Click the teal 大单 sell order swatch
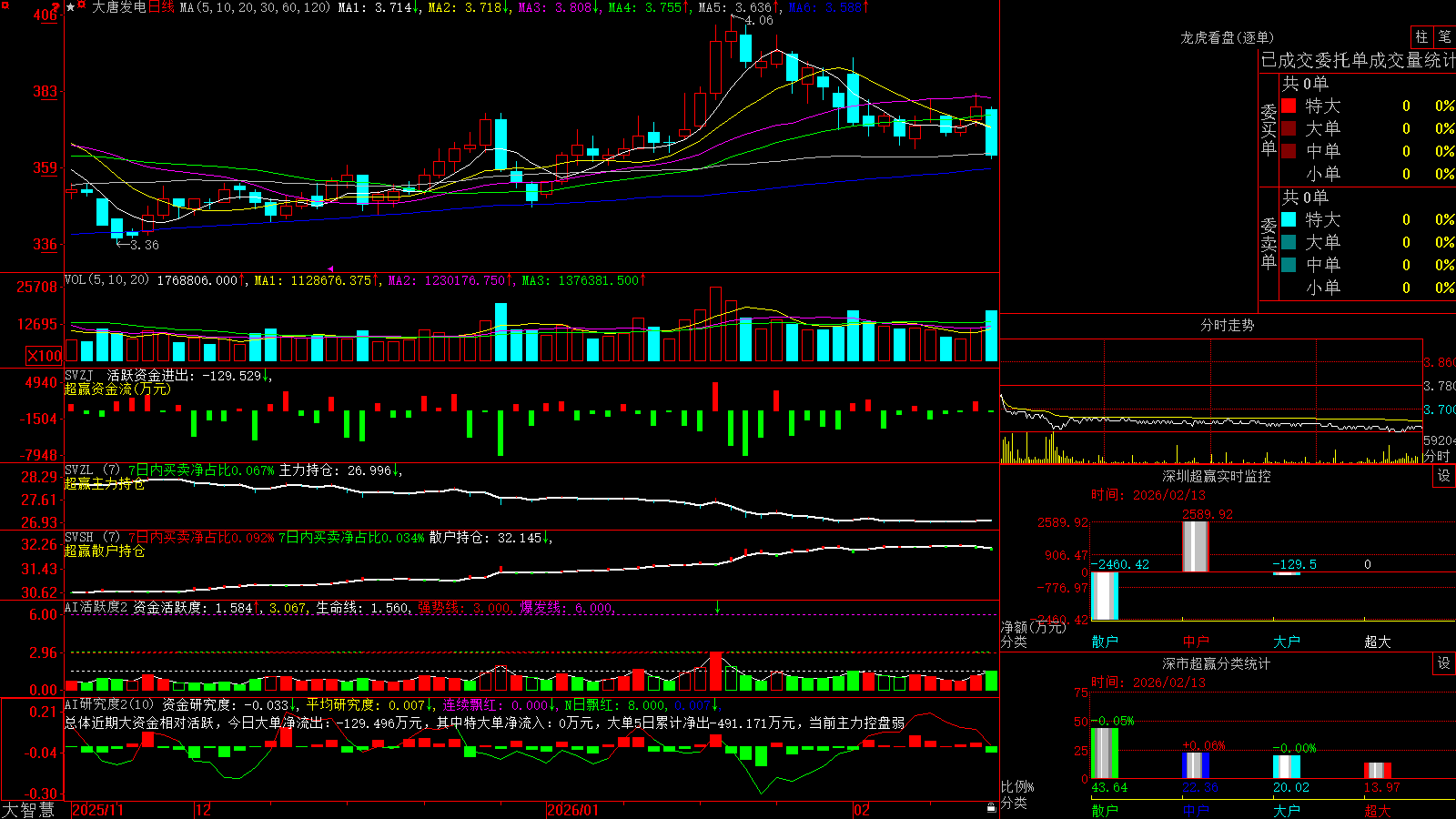Viewport: 1456px width, 819px height. point(1289,242)
